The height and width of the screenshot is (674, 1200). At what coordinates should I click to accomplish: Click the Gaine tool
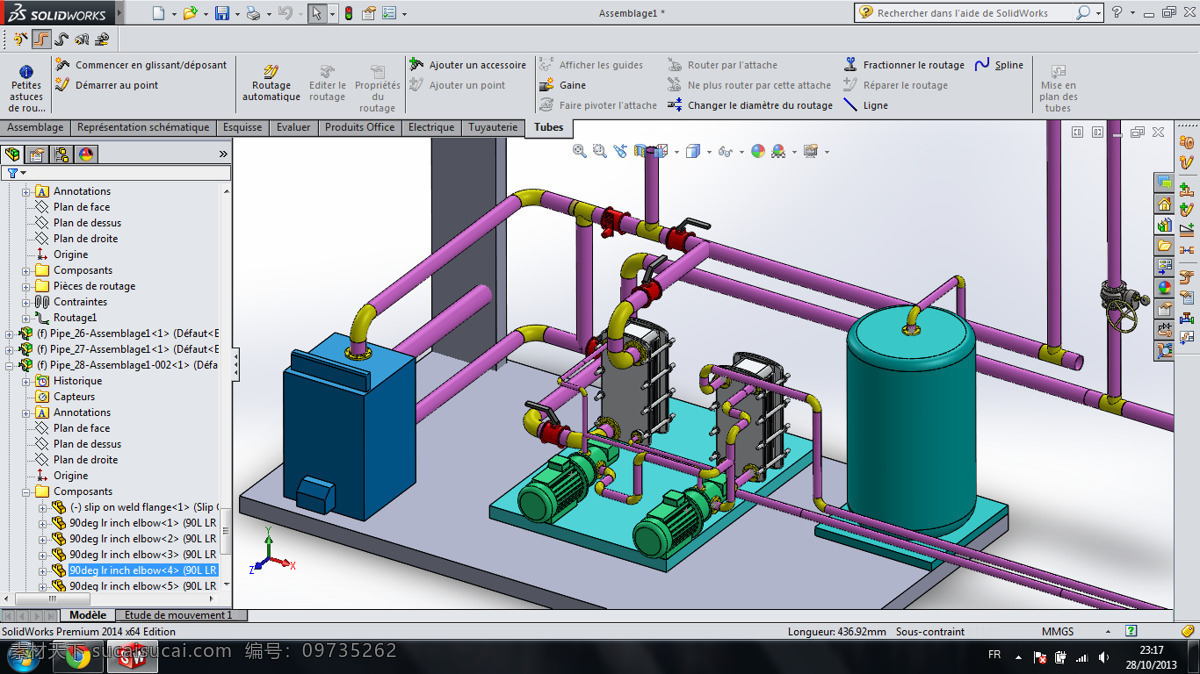point(563,85)
